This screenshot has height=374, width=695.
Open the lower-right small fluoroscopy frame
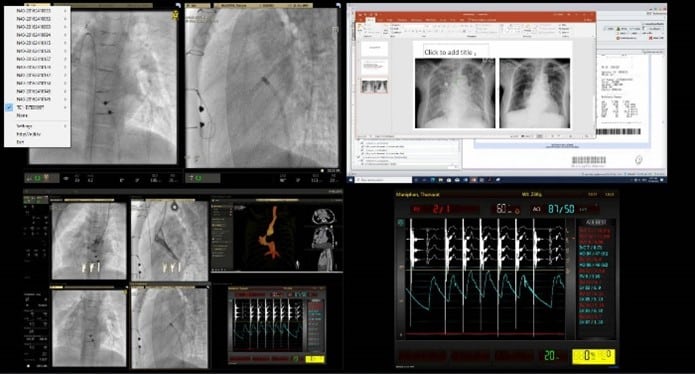pos(169,328)
